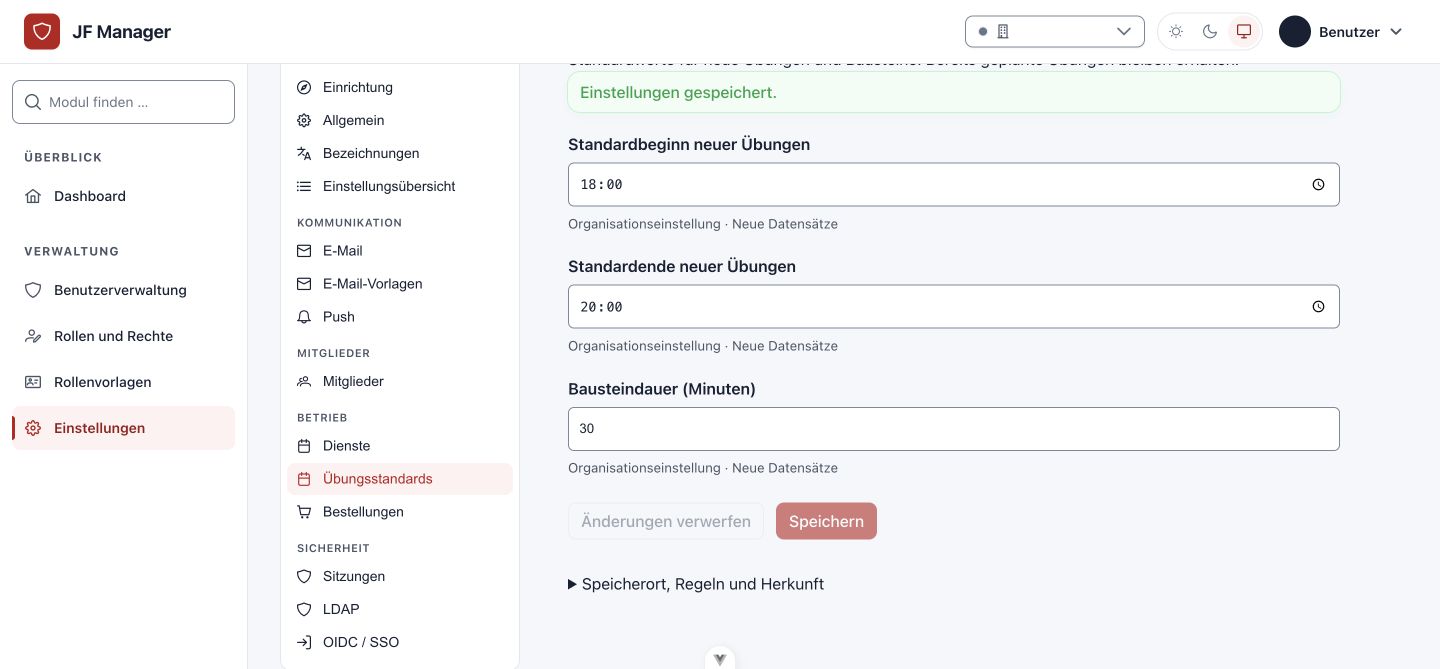Edit the Standardbeginn neuer Übungen time field
Viewport: 1440px width, 669px height.
(953, 185)
